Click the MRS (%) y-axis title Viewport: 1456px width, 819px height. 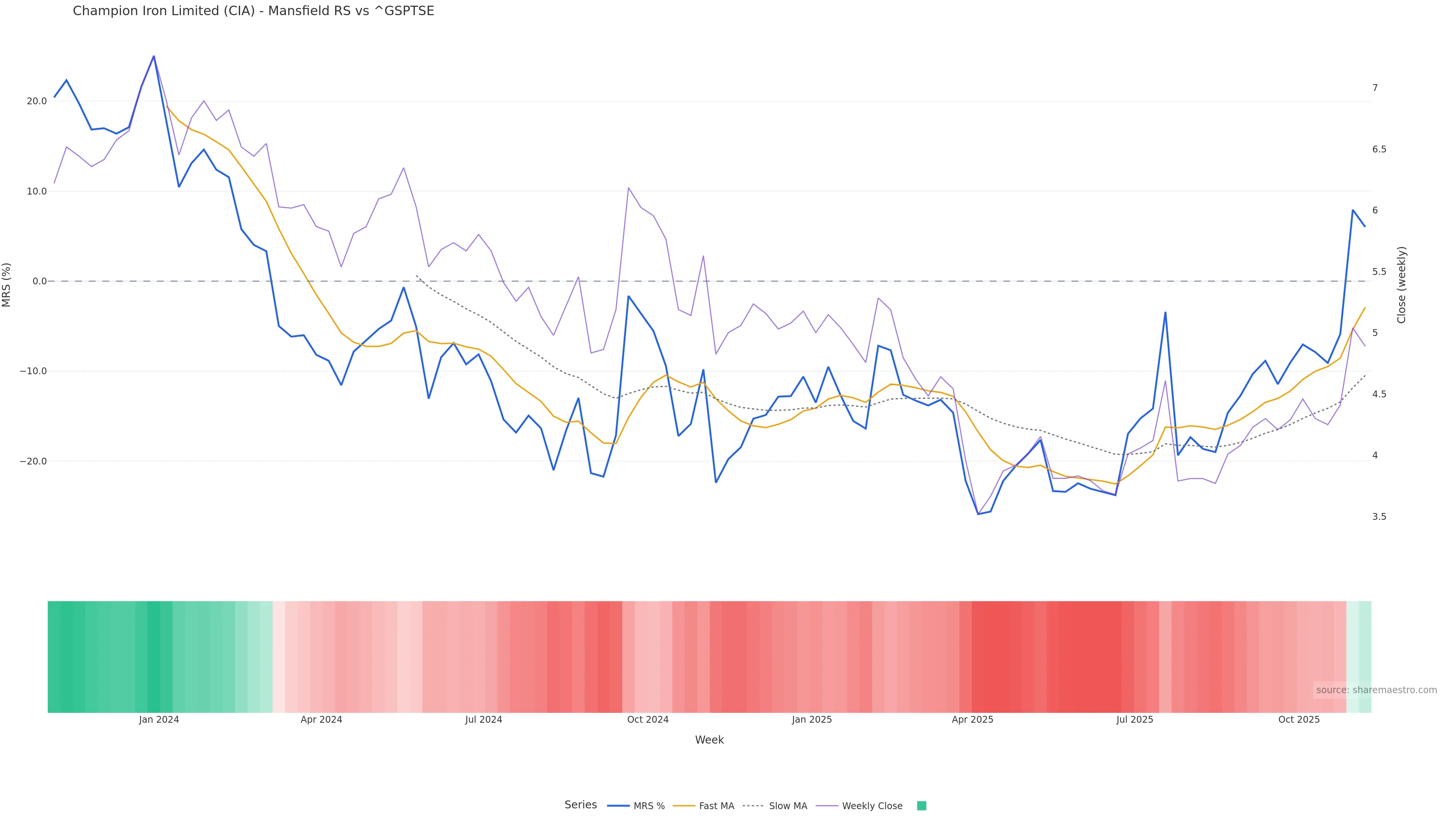[x=7, y=285]
